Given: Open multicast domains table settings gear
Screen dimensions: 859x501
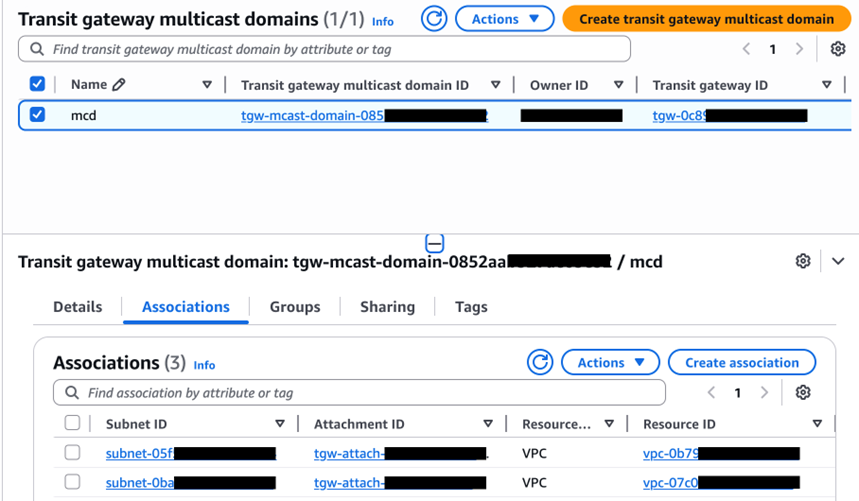Looking at the screenshot, I should [838, 49].
